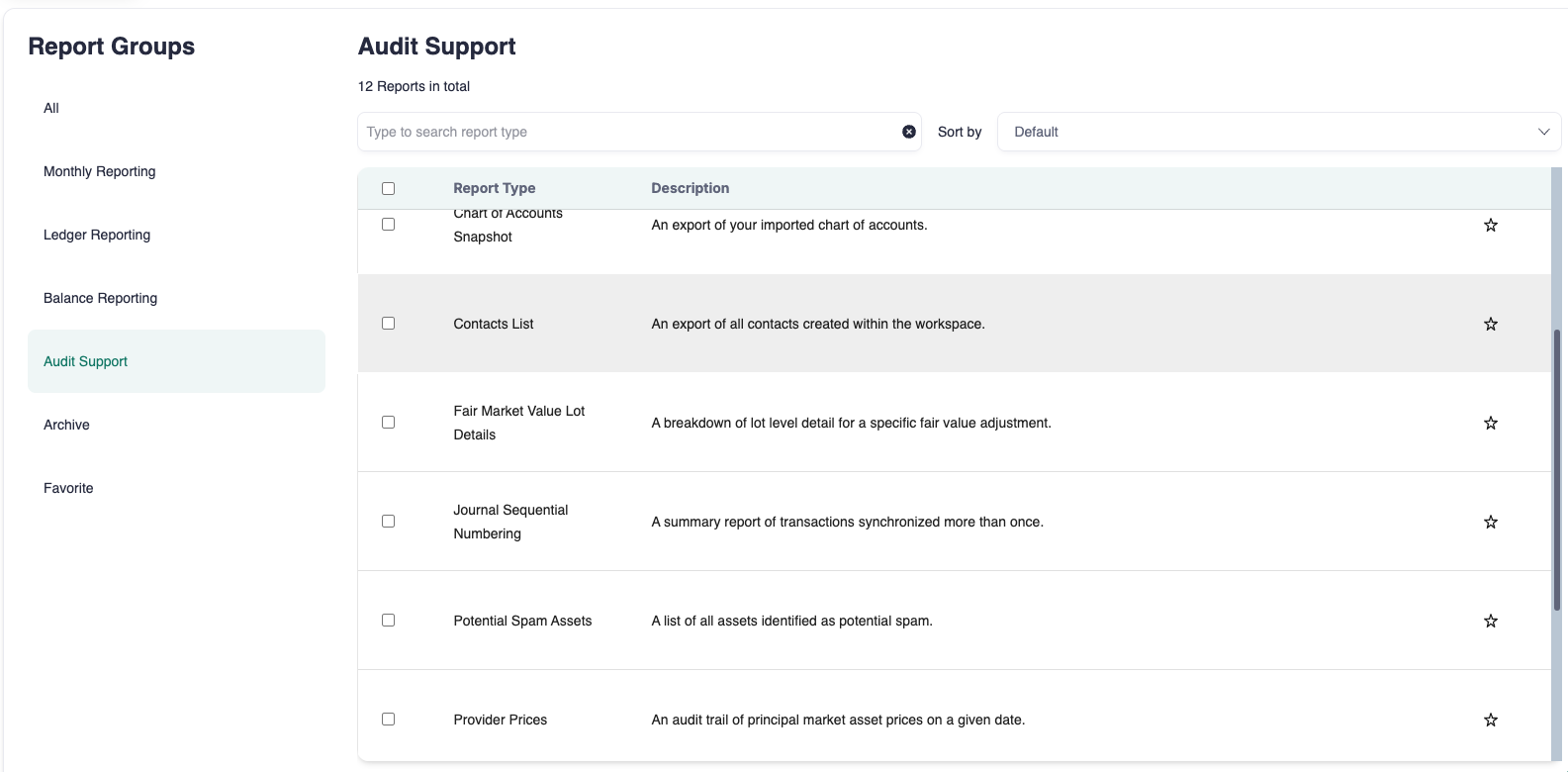This screenshot has width=1568, height=772.
Task: Focus the report type search box
Action: pos(628,132)
